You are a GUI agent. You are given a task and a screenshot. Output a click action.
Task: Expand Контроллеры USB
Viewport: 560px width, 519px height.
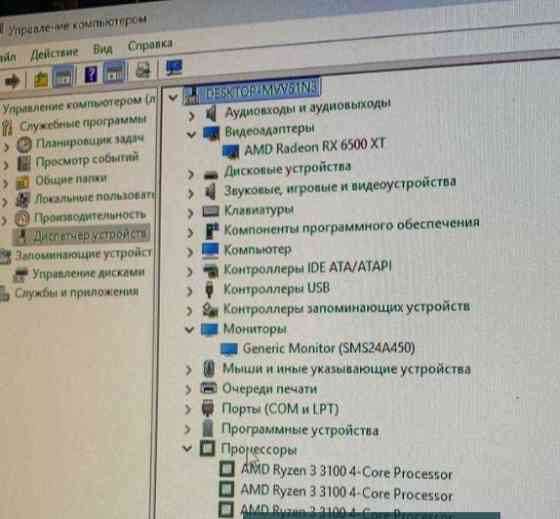click(189, 291)
